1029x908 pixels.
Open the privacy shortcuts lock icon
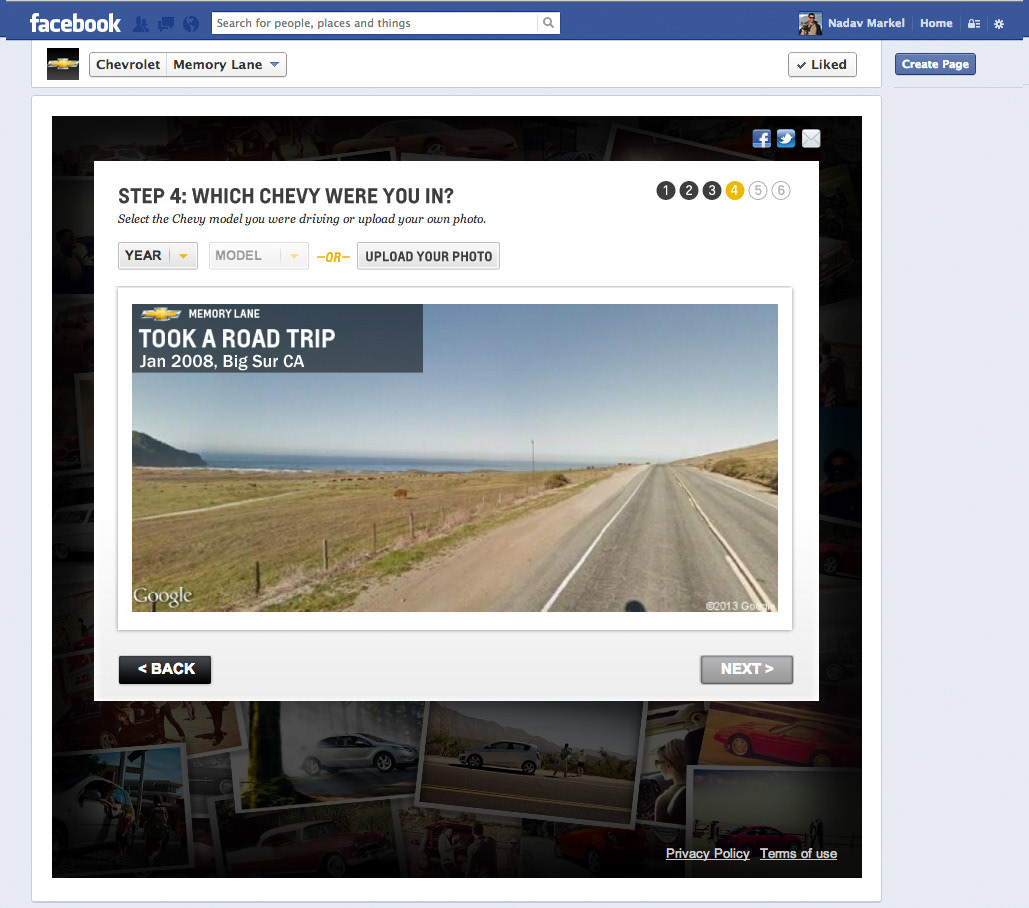(x=974, y=24)
